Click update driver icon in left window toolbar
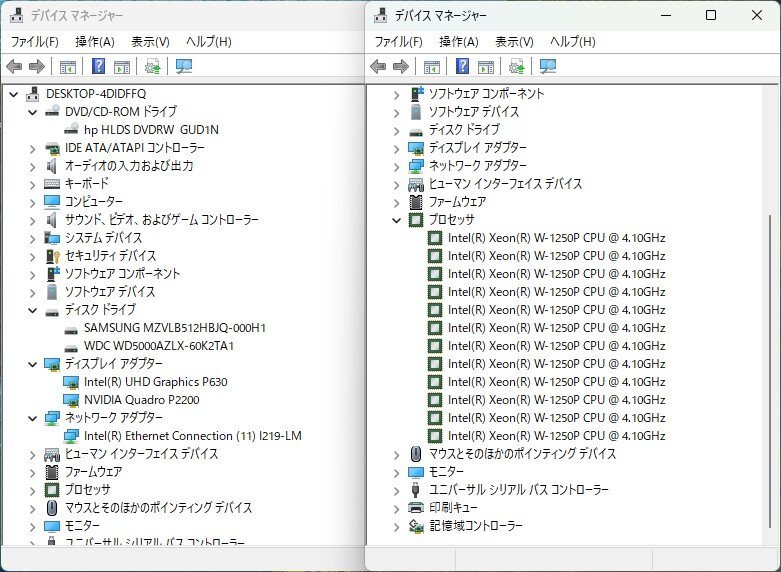Image resolution: width=781 pixels, height=572 pixels. tap(152, 66)
